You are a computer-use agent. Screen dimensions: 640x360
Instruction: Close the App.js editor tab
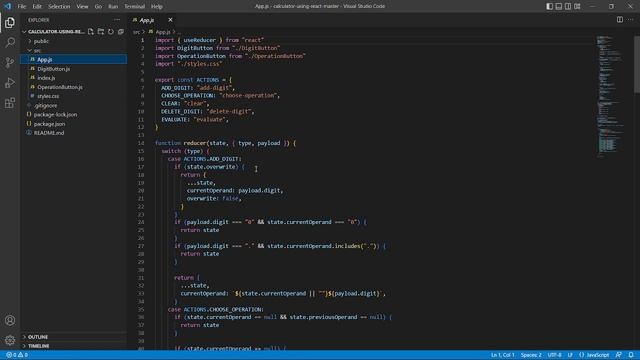[170, 20]
